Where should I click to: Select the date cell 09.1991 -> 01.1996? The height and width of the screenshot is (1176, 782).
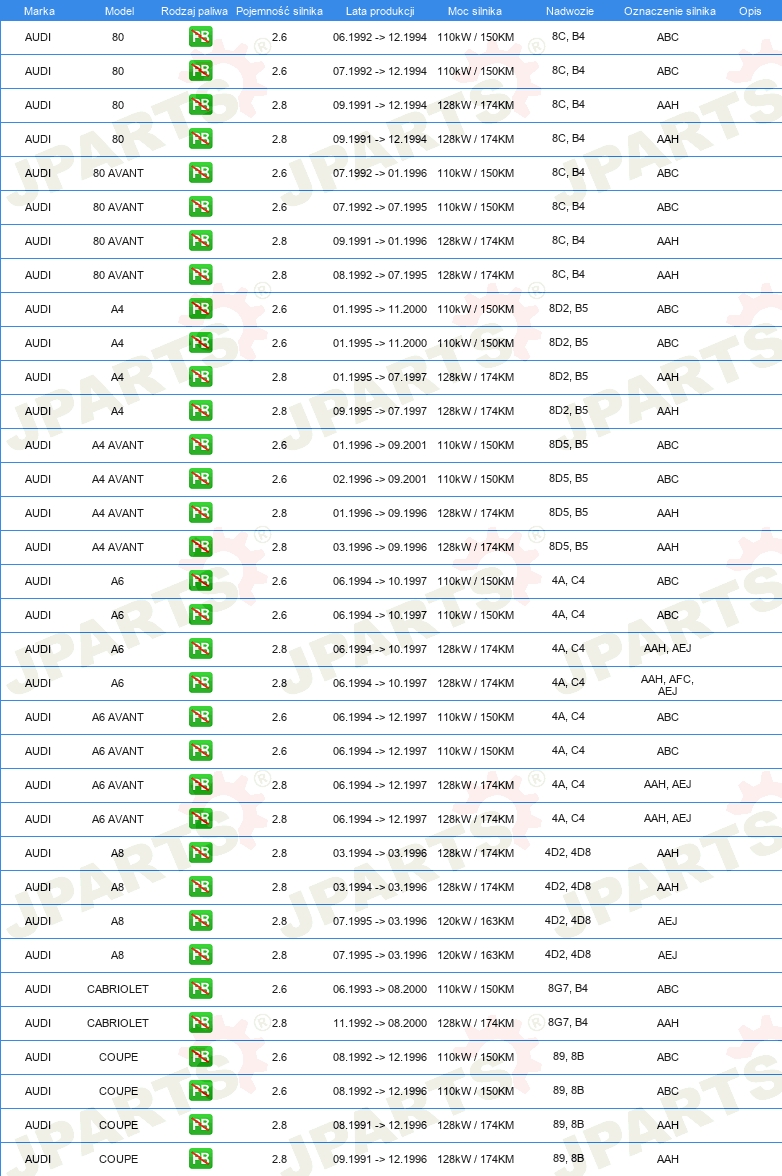click(x=380, y=241)
